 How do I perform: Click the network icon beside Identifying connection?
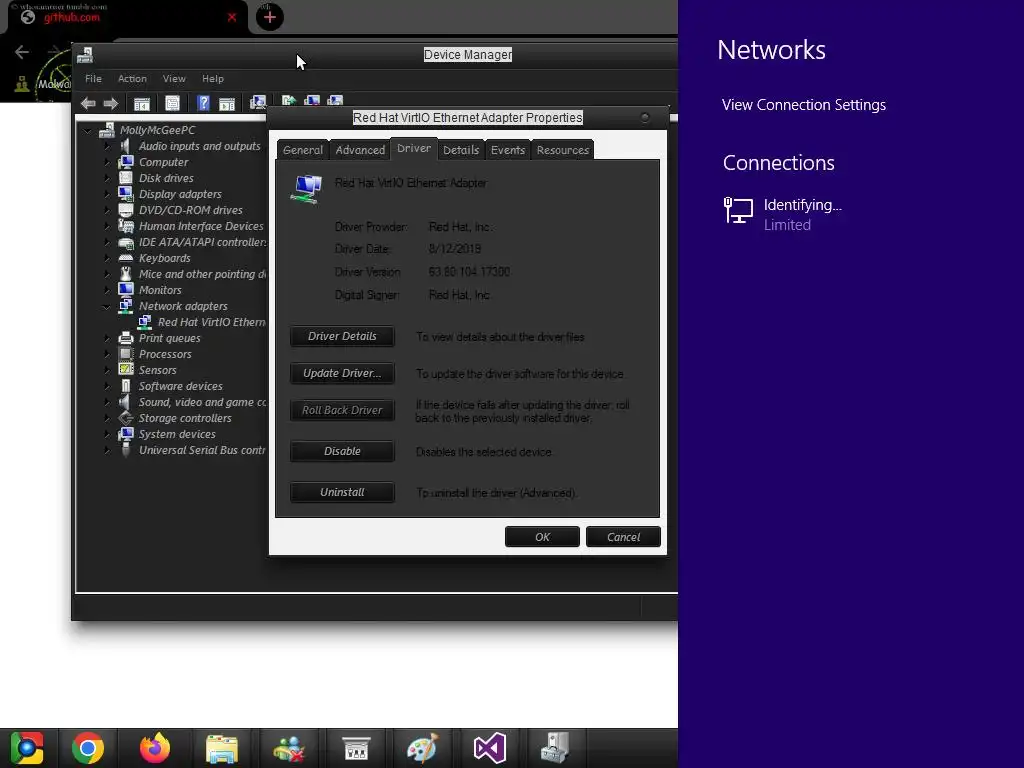pos(739,211)
